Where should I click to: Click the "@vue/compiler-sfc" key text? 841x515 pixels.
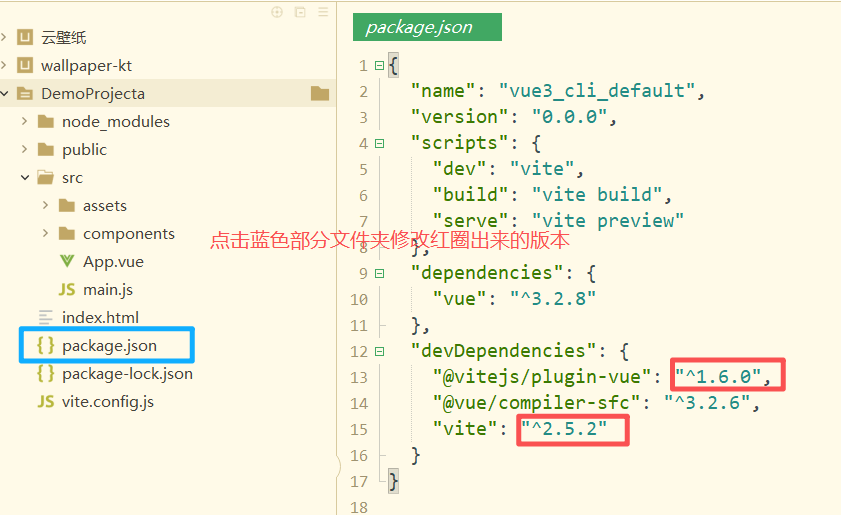[536, 403]
